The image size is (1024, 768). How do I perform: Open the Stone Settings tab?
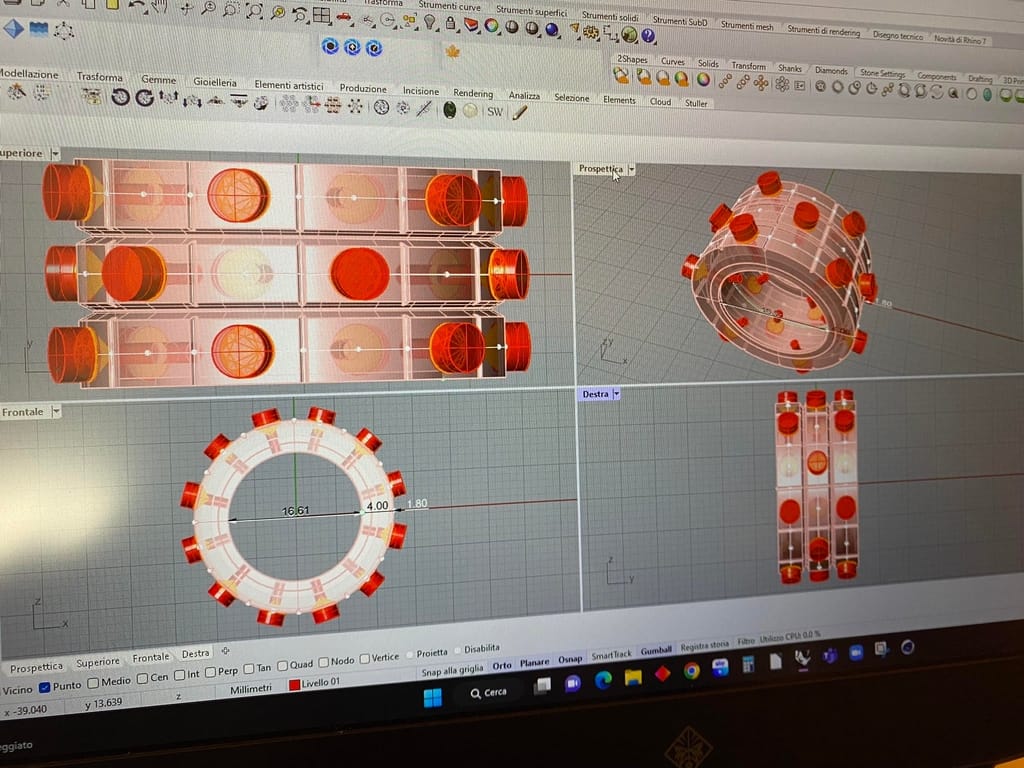click(x=882, y=73)
